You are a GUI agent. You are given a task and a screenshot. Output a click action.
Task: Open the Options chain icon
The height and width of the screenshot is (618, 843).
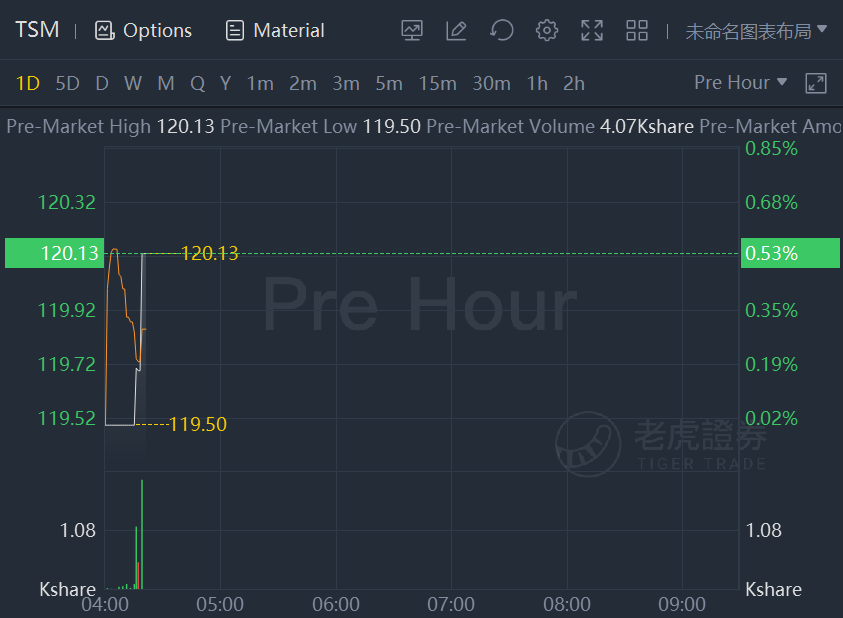point(105,31)
